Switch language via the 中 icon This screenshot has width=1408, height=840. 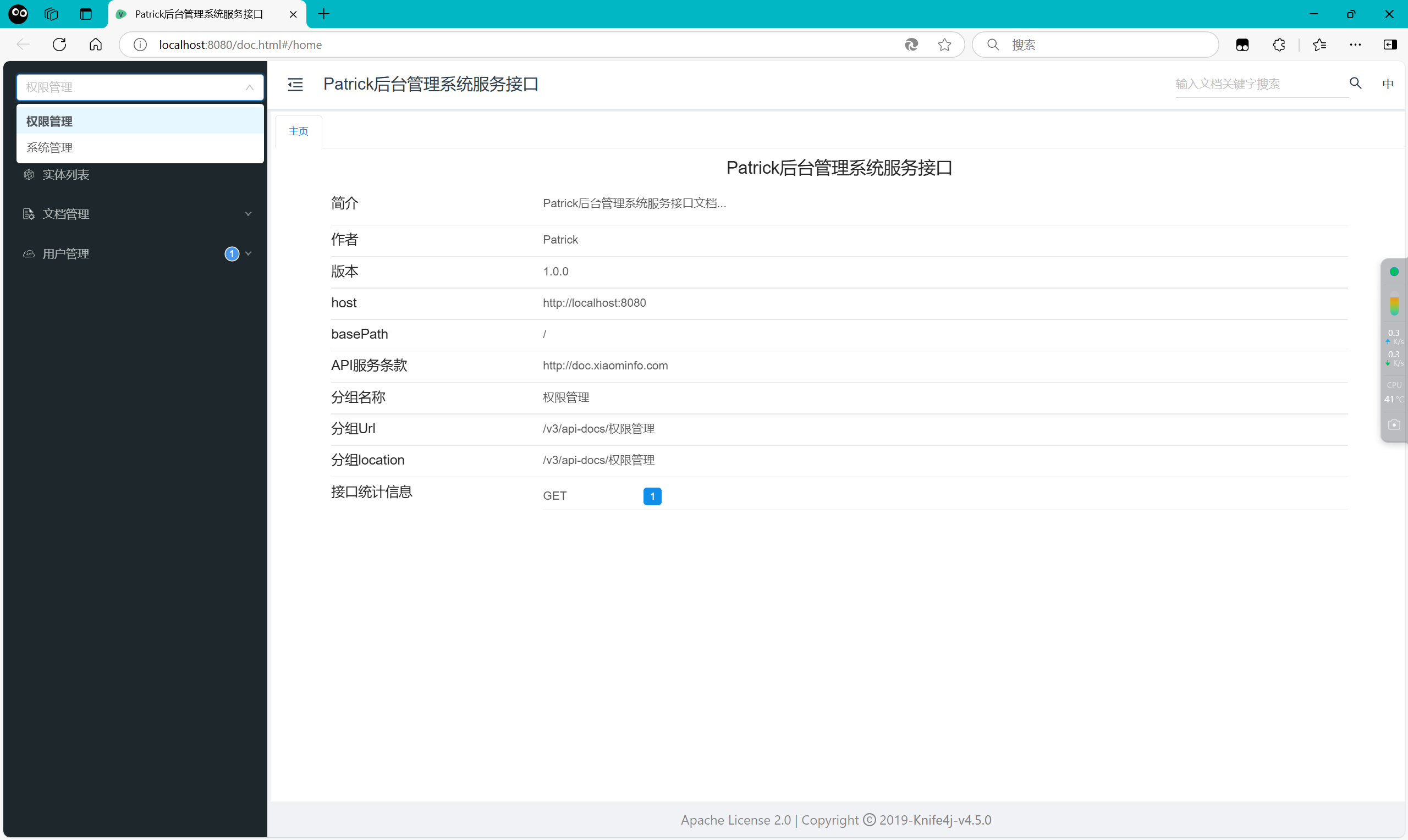pyautogui.click(x=1387, y=84)
